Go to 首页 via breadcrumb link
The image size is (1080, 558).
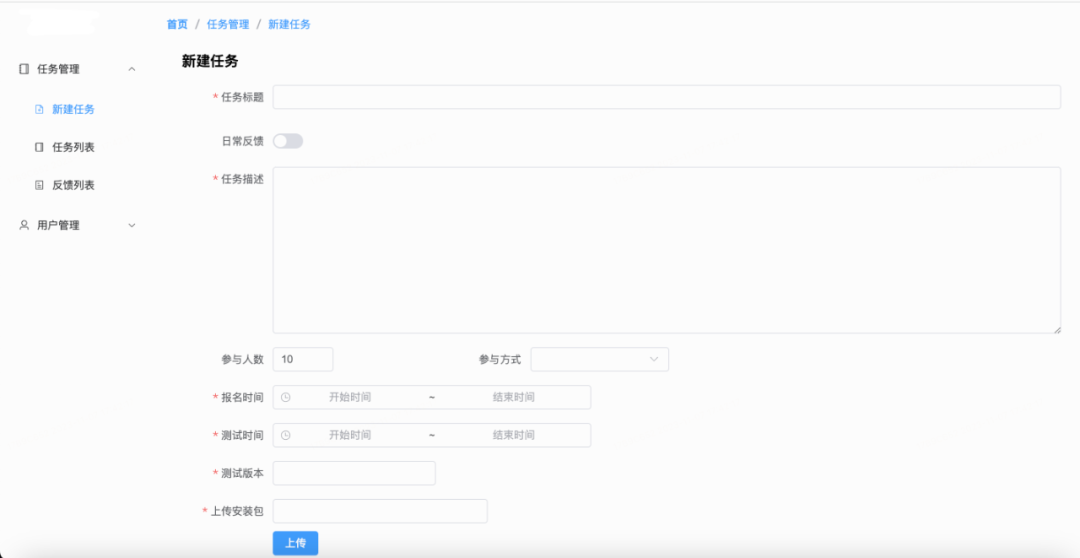[177, 25]
